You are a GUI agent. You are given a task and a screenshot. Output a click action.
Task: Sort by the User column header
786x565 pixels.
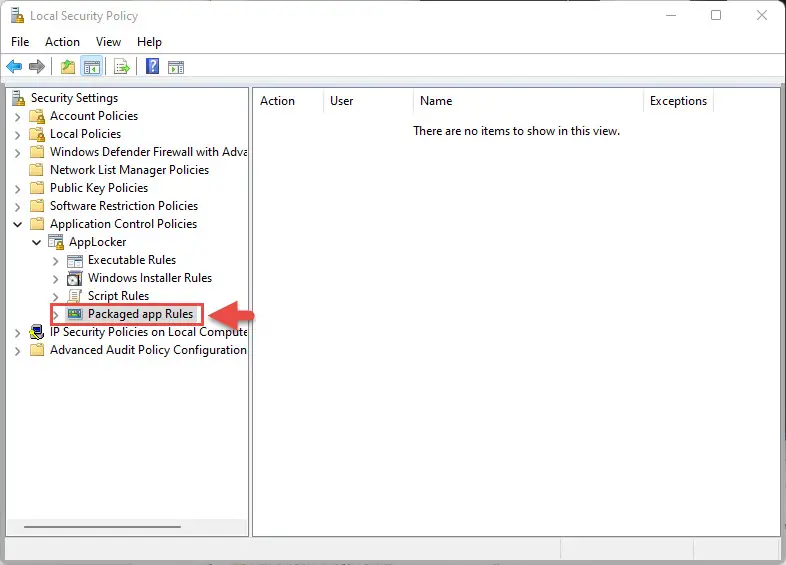pyautogui.click(x=368, y=101)
